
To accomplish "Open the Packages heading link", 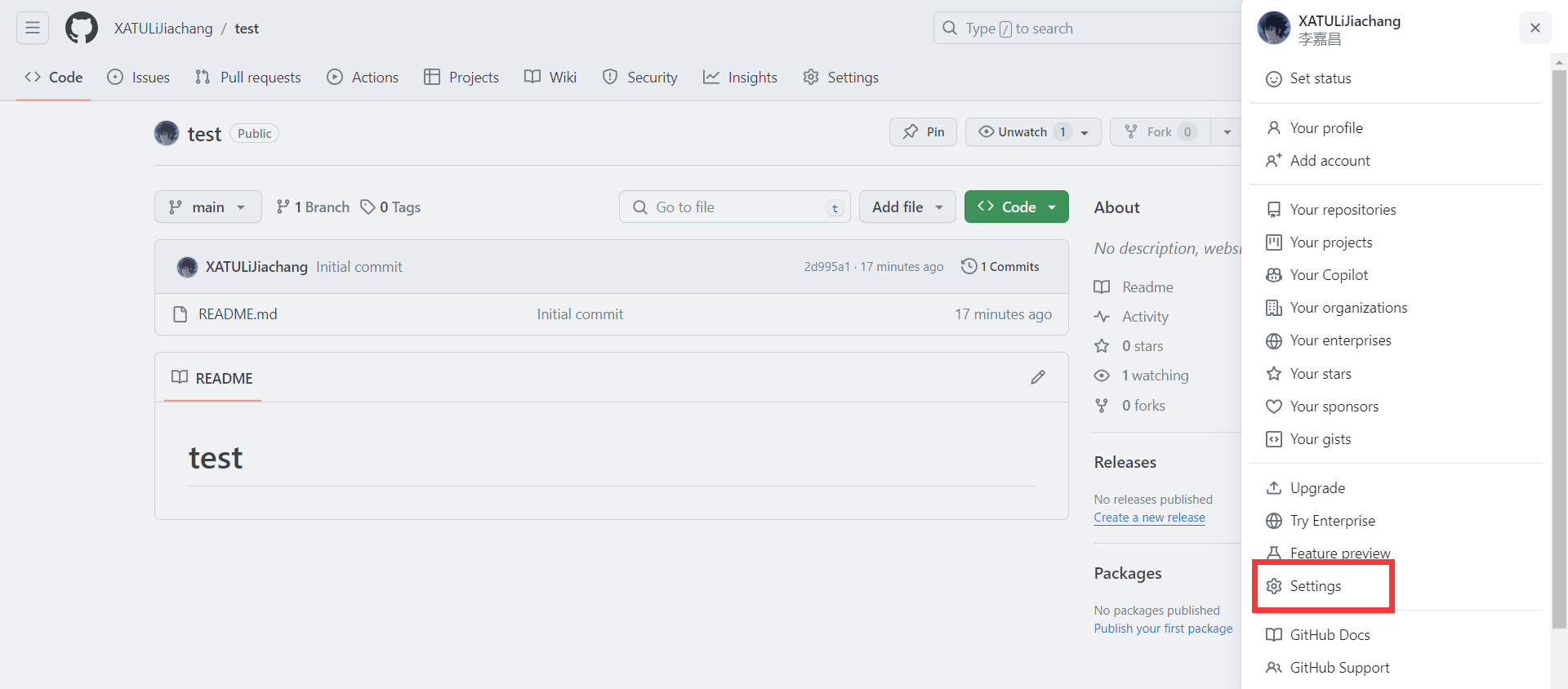I will [x=1128, y=573].
